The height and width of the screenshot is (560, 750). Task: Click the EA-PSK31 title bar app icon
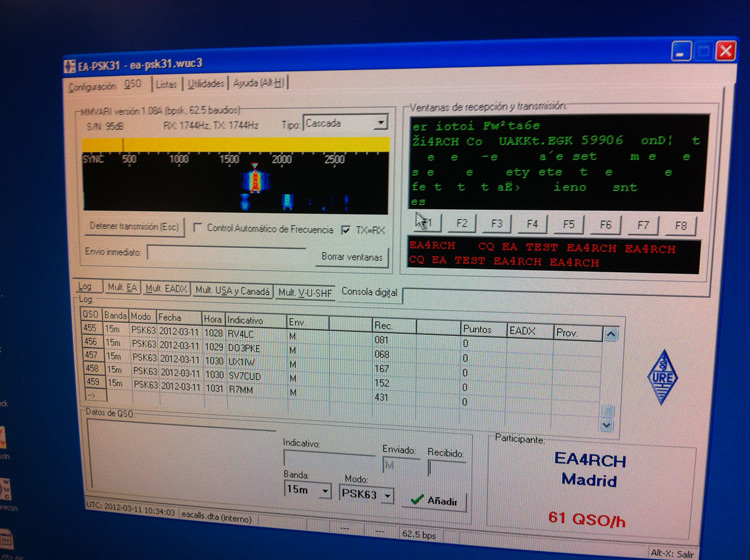tap(69, 66)
